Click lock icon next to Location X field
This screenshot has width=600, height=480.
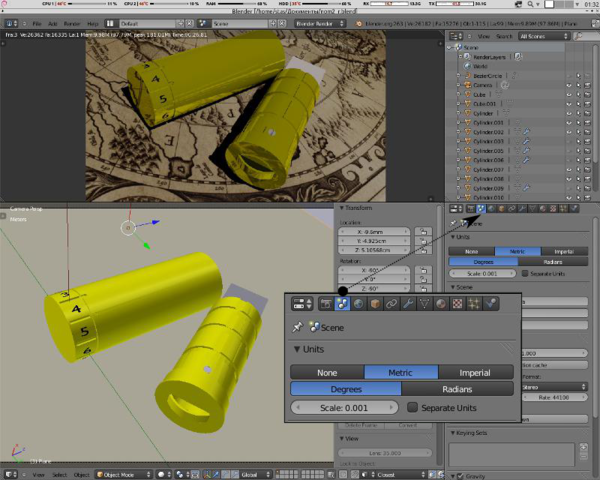tap(423, 232)
